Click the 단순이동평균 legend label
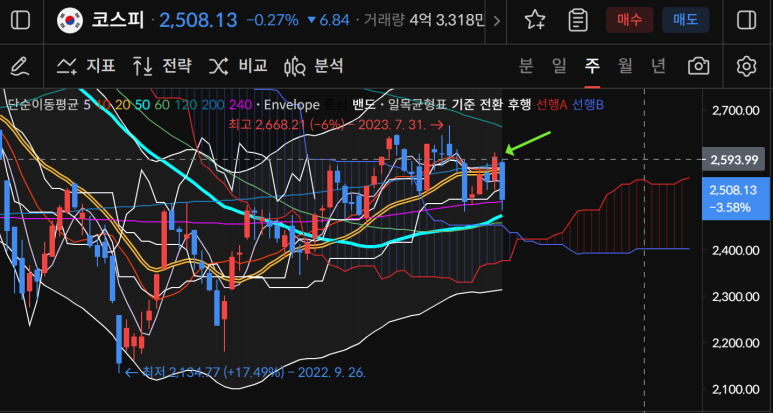This screenshot has width=773, height=413. click(x=43, y=104)
